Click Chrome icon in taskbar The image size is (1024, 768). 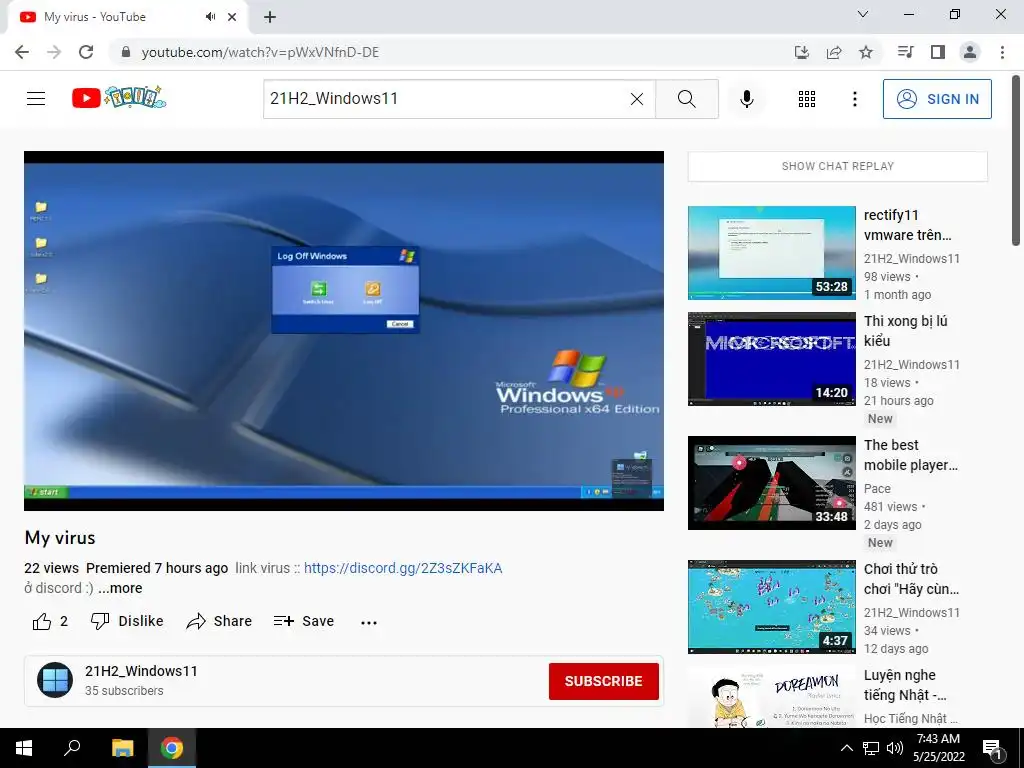coord(172,748)
